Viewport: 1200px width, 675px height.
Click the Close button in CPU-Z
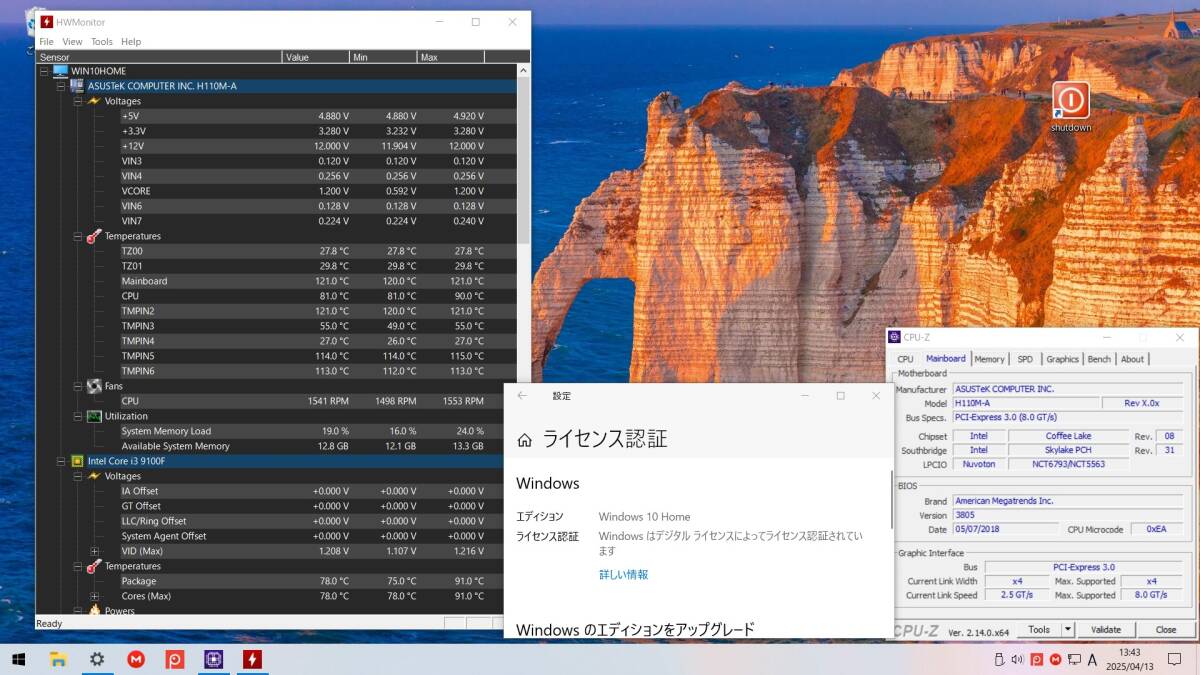[x=1166, y=630]
